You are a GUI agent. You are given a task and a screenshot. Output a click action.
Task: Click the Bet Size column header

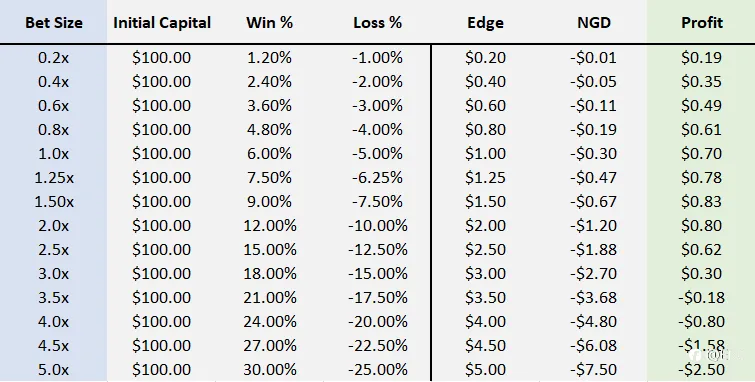coord(53,23)
